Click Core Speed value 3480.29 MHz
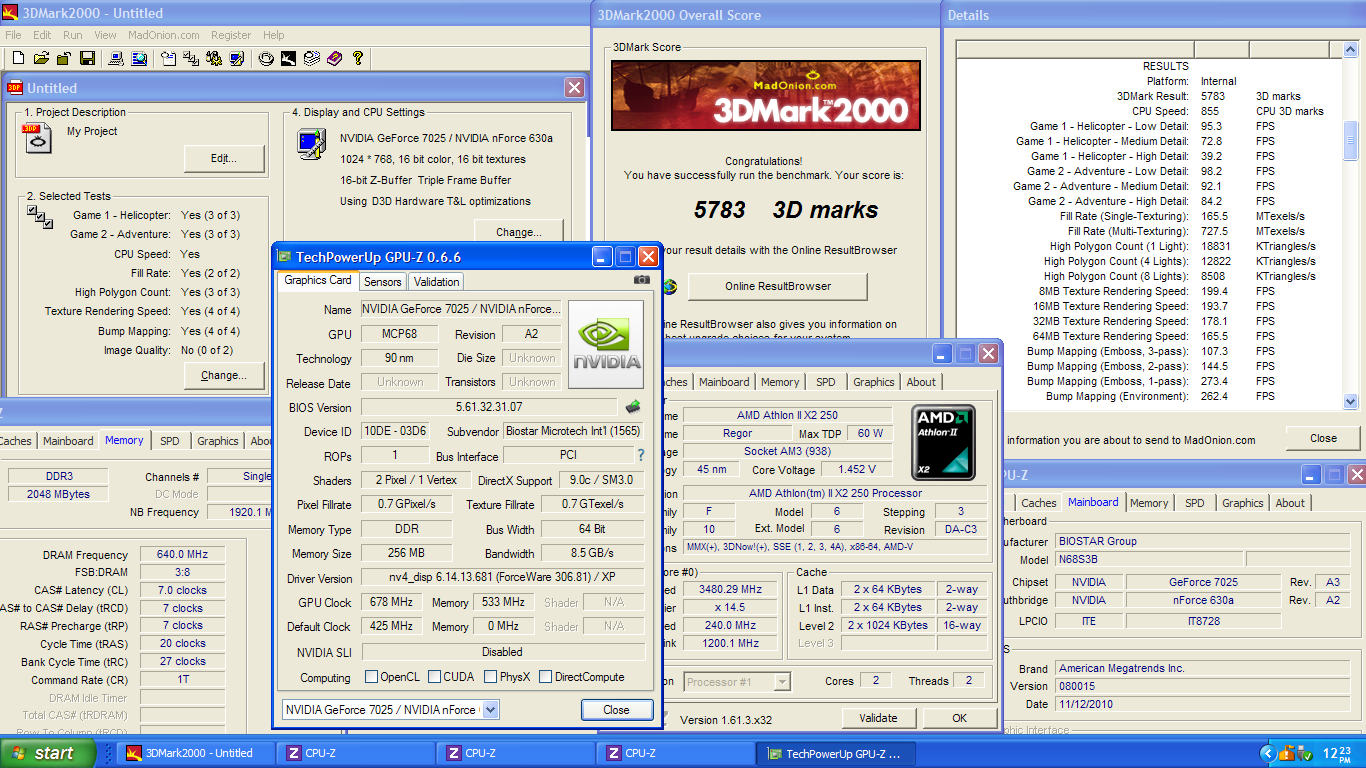Screen dimensions: 1366x768 (731, 589)
